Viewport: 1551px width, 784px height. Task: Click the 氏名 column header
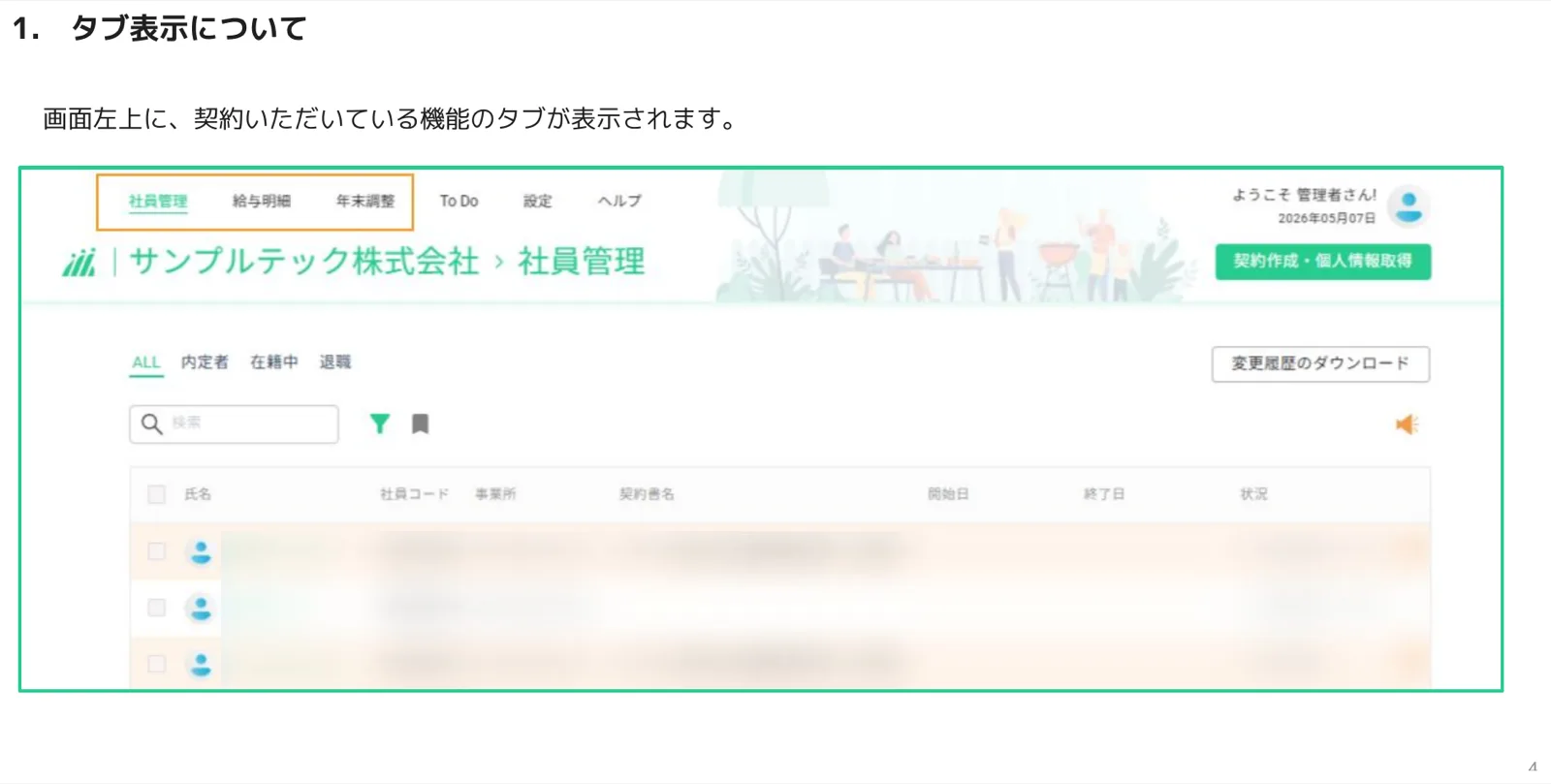point(198,494)
